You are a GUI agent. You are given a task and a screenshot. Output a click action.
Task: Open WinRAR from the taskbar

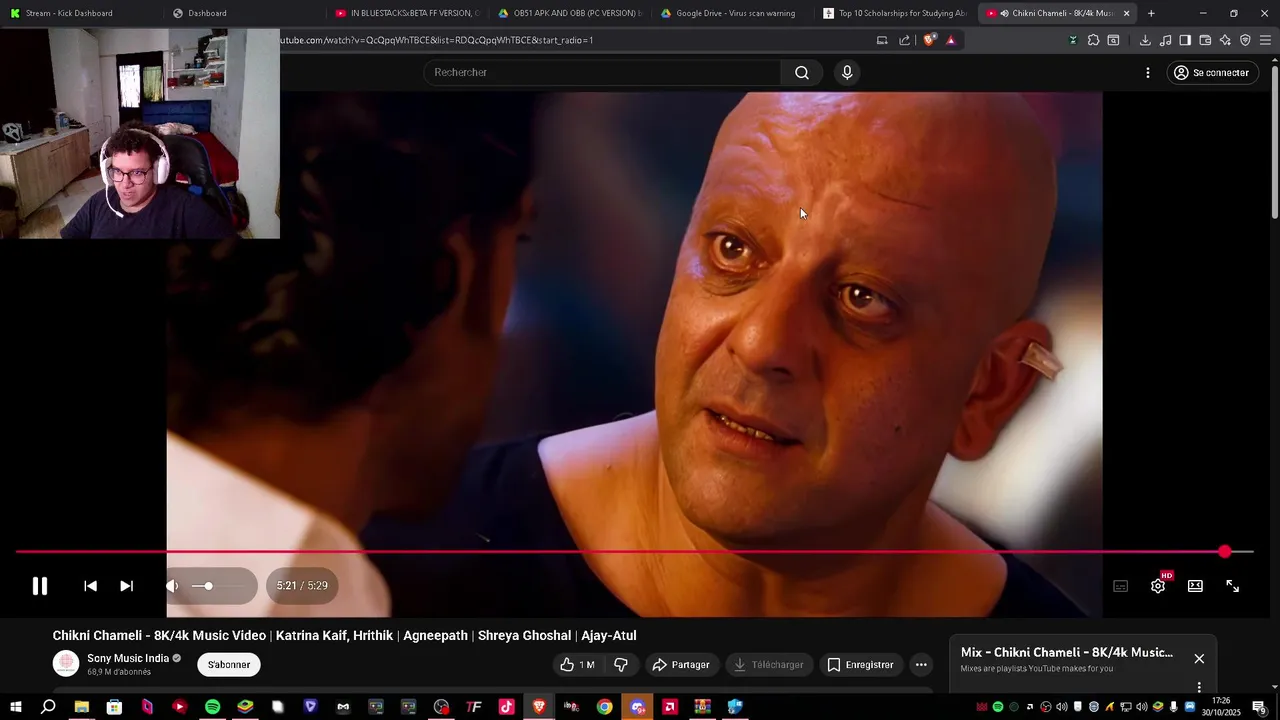tap(702, 707)
